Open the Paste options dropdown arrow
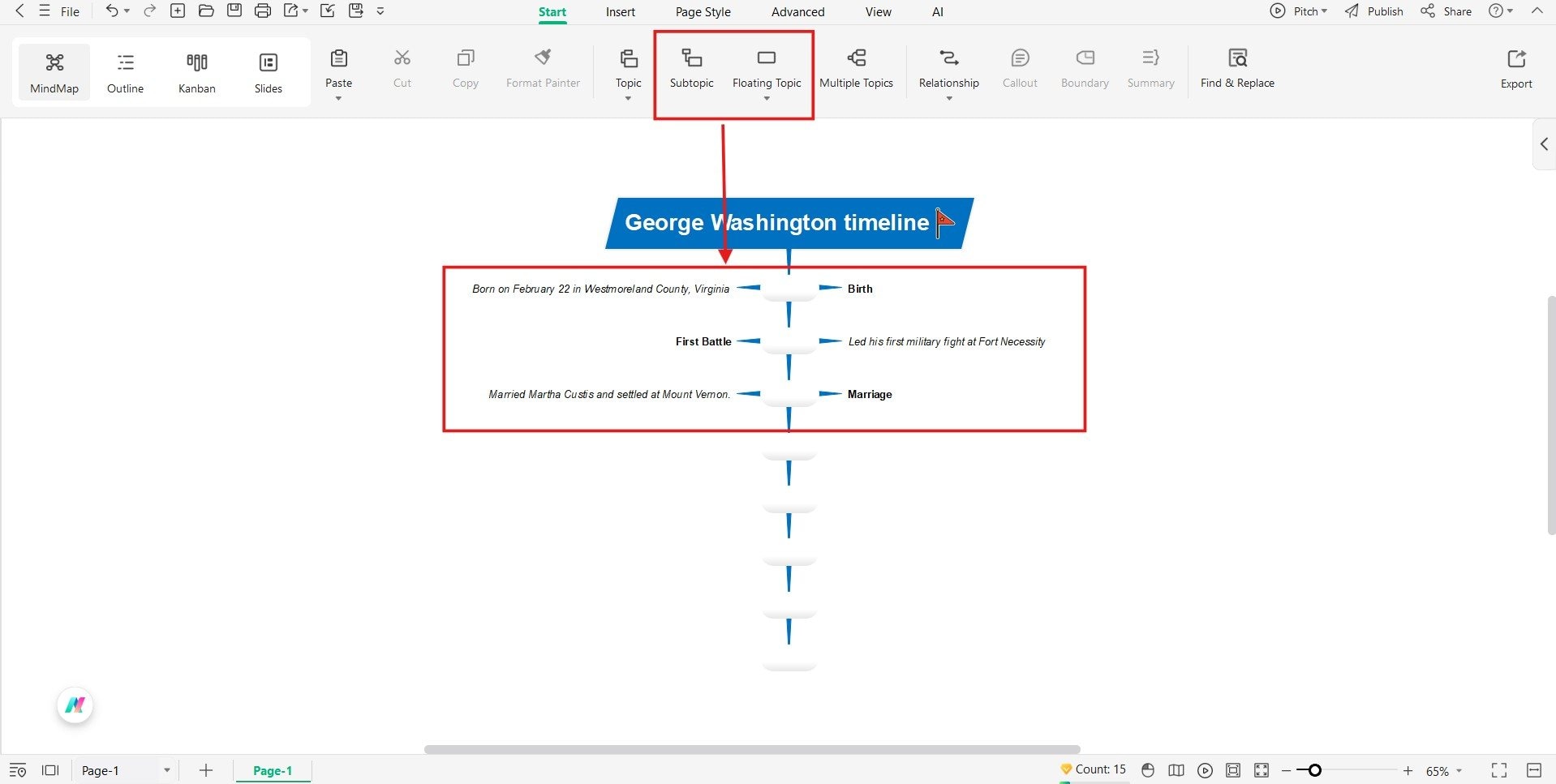This screenshot has height=784, width=1556. tap(338, 99)
